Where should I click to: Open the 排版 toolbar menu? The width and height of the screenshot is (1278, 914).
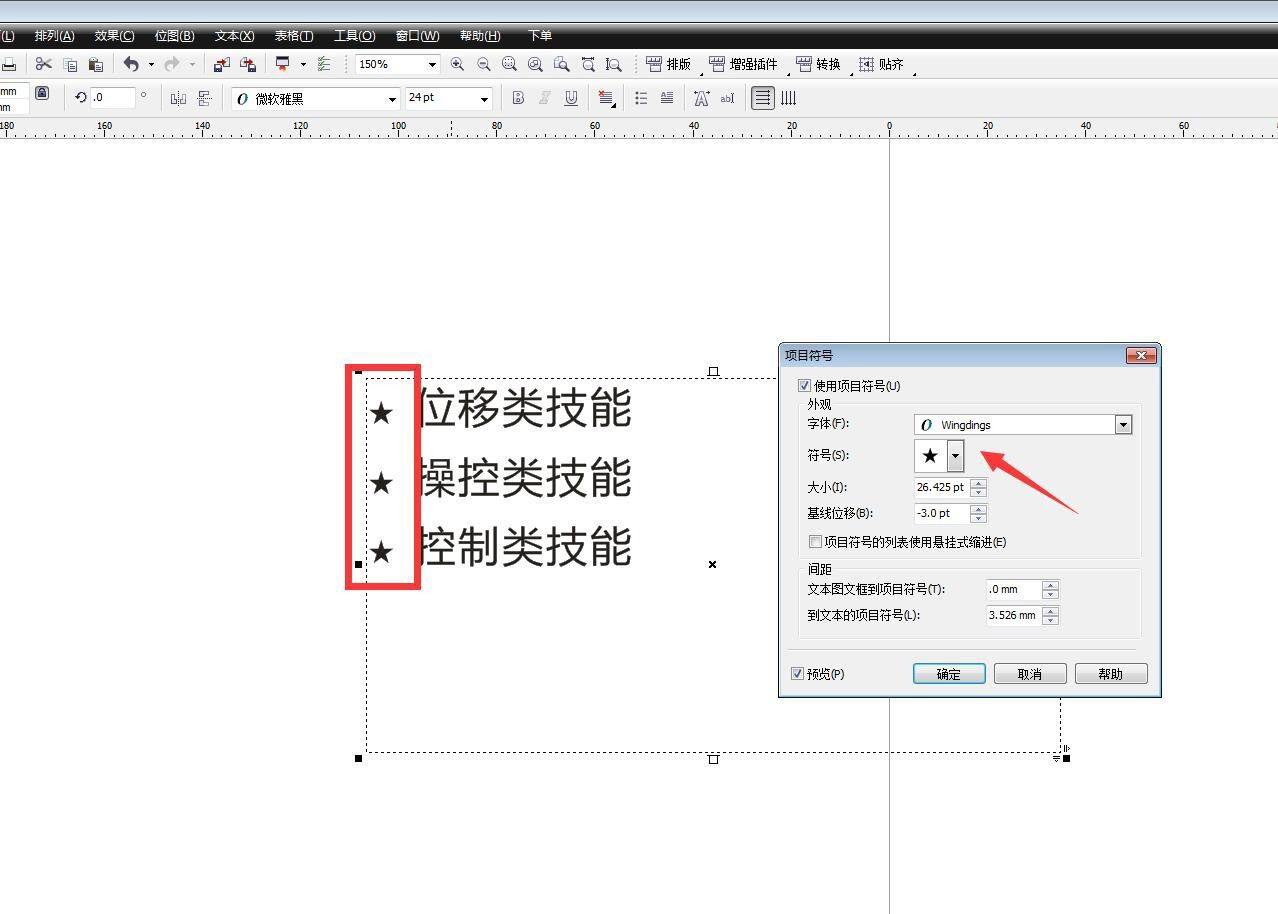point(670,64)
